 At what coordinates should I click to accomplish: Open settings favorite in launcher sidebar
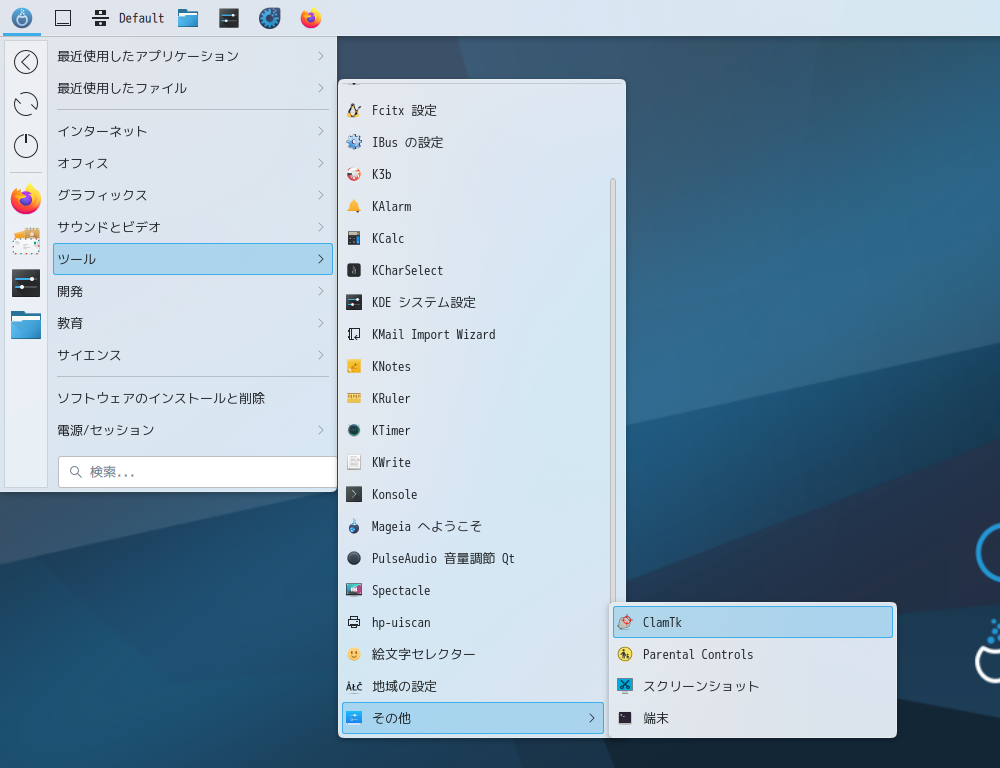click(26, 283)
